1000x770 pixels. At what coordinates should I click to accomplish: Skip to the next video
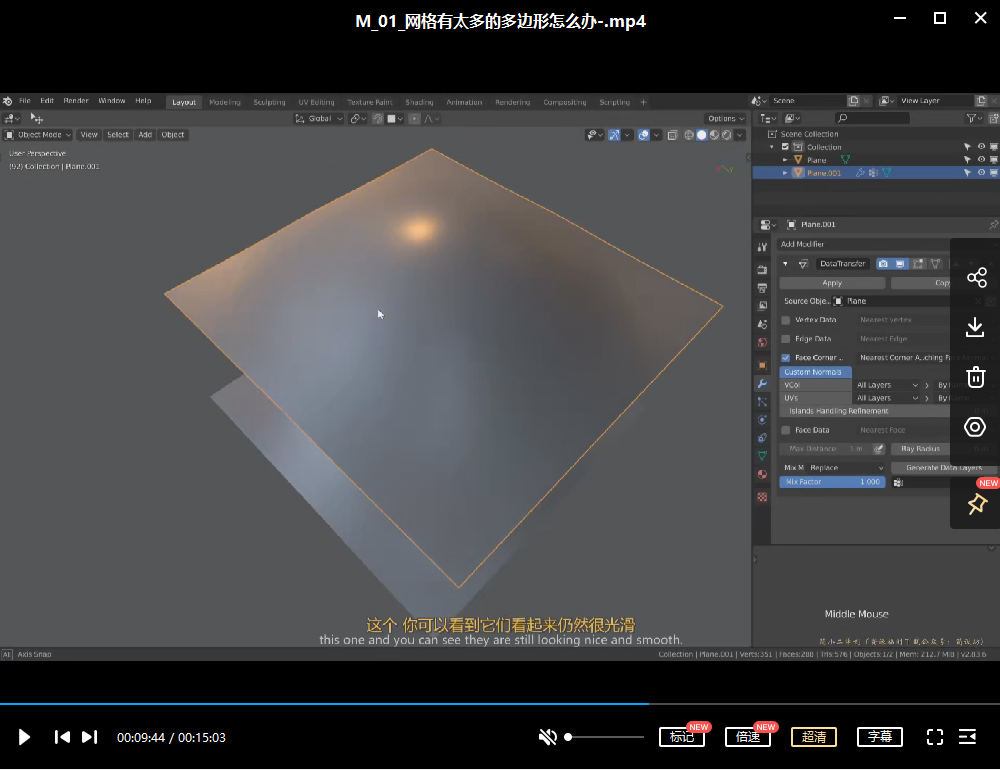(89, 737)
